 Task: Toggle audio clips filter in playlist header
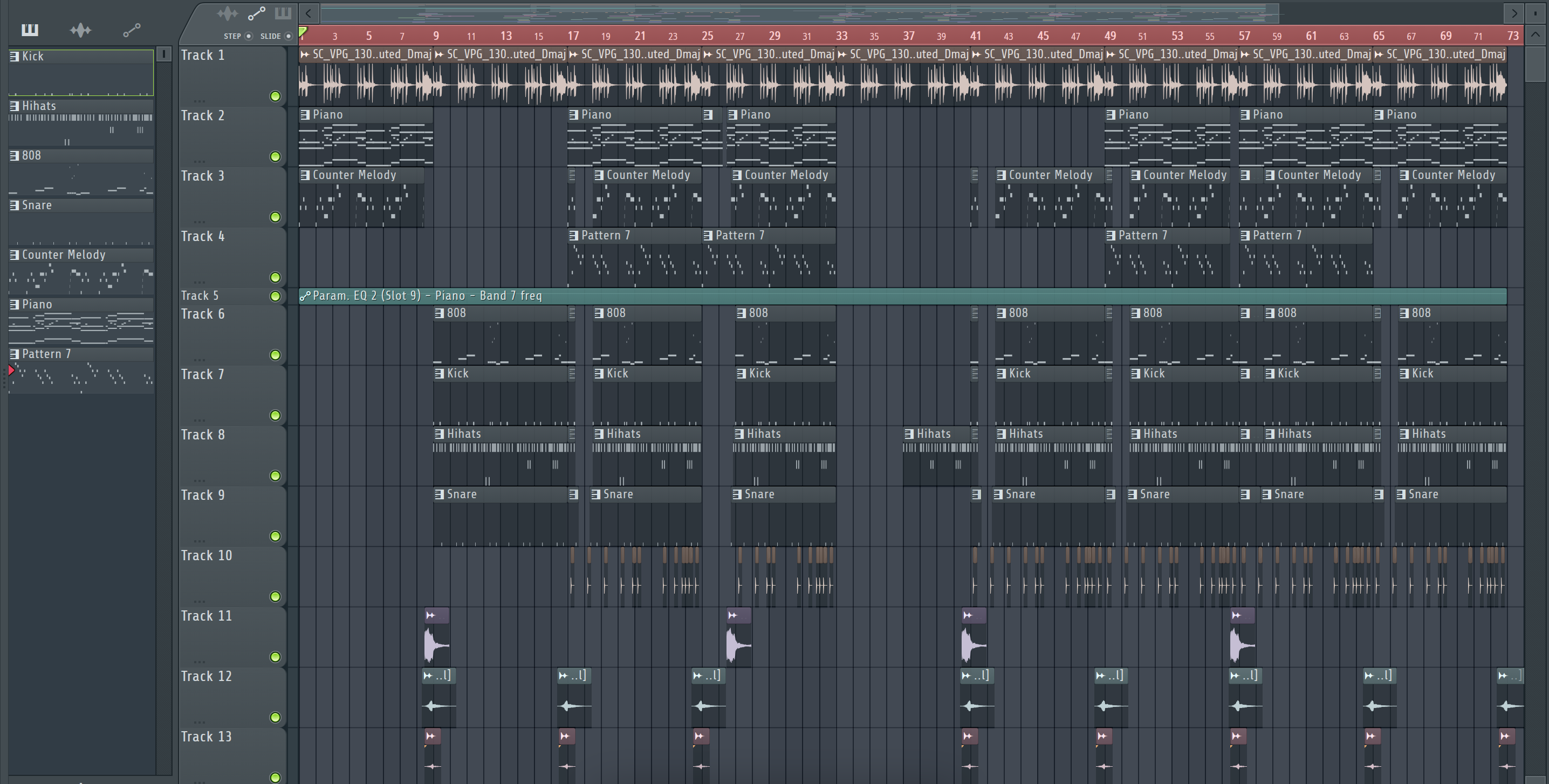point(227,13)
